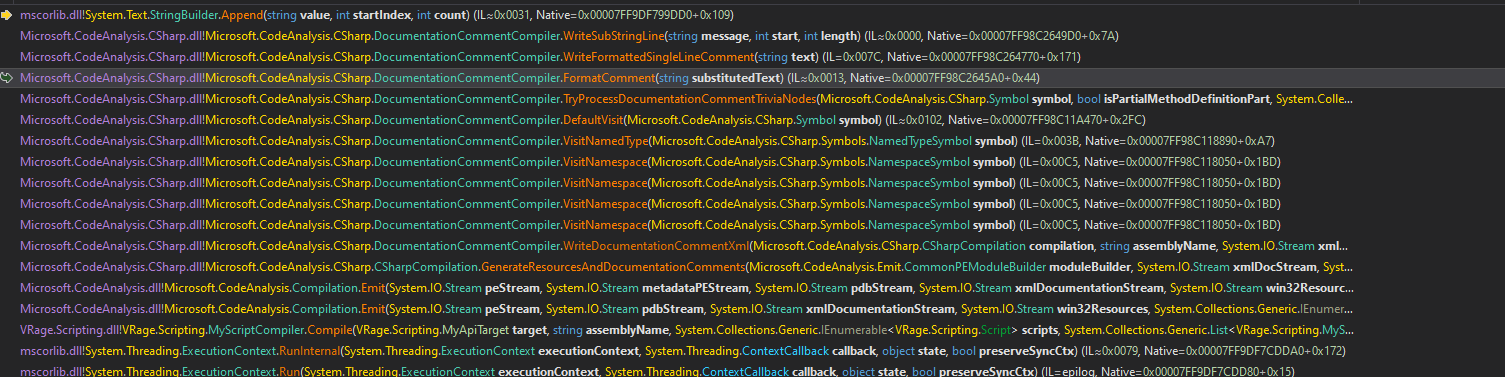The width and height of the screenshot is (1505, 377).
Task: Select the FormatComment stack frame
Action: point(752,78)
